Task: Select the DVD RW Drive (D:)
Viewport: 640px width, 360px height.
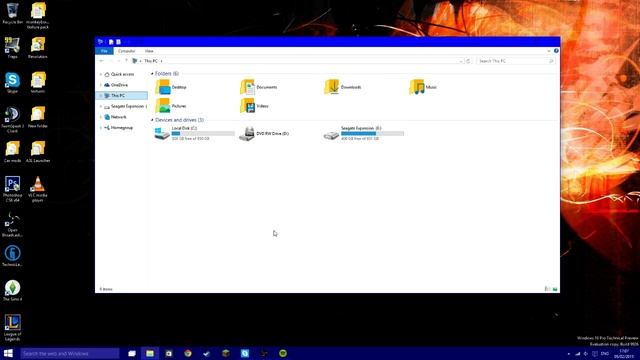Action: click(264, 133)
